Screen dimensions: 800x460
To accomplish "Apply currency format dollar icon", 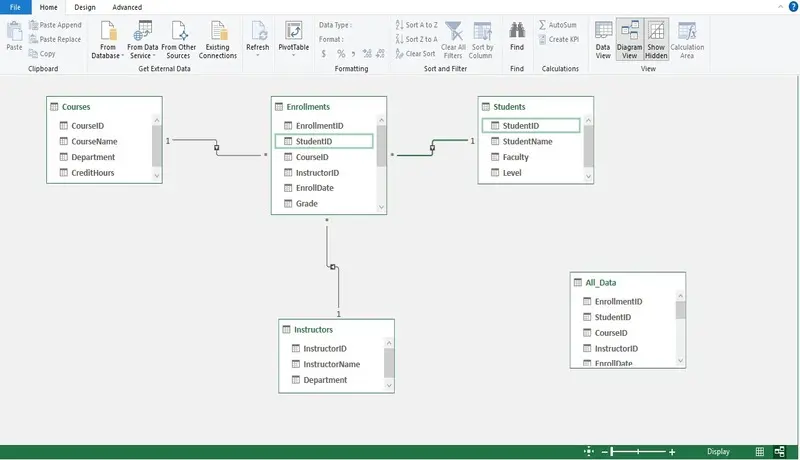I will pyautogui.click(x=323, y=54).
